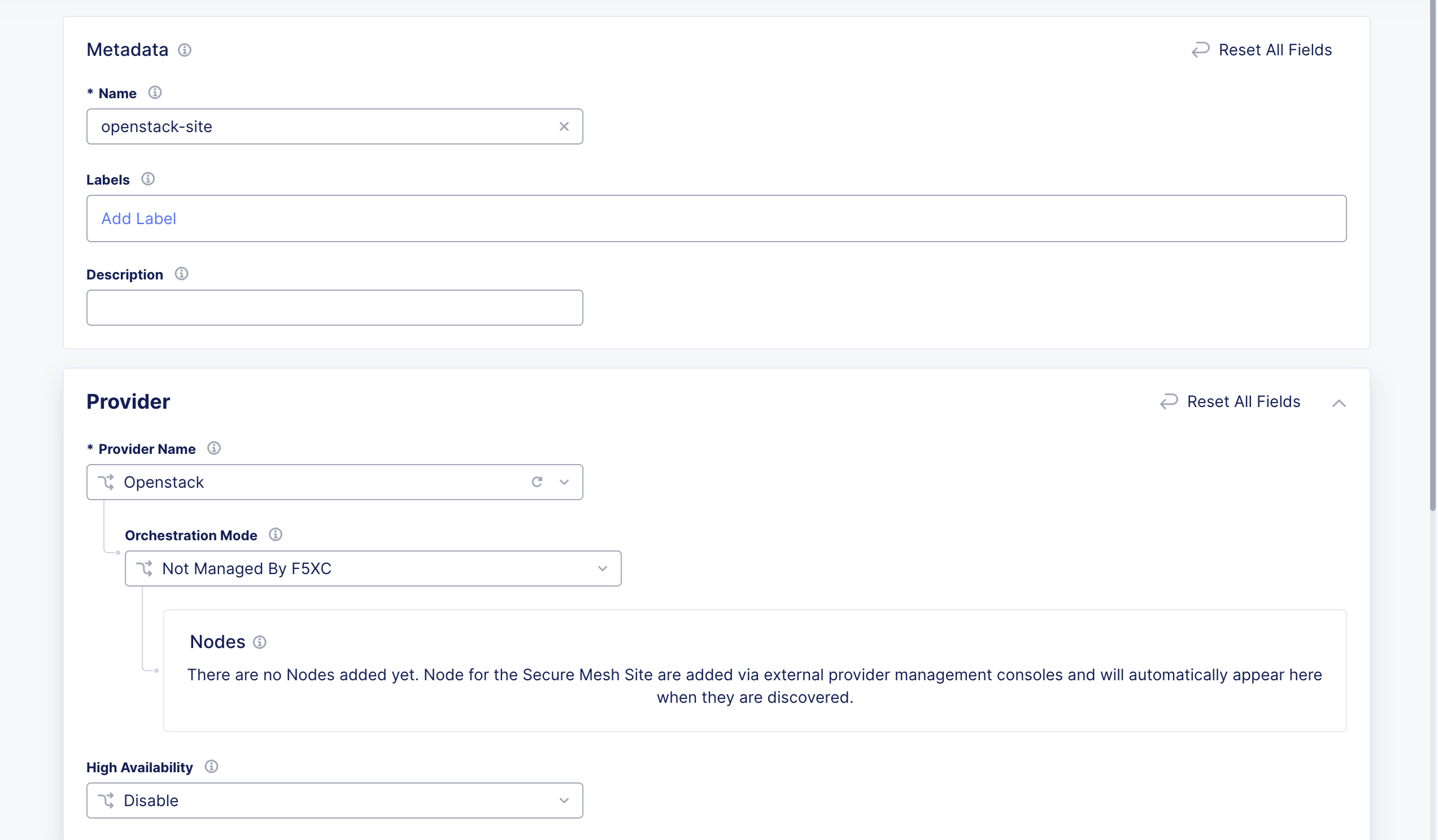Click the Nodes info icon

pos(260,642)
